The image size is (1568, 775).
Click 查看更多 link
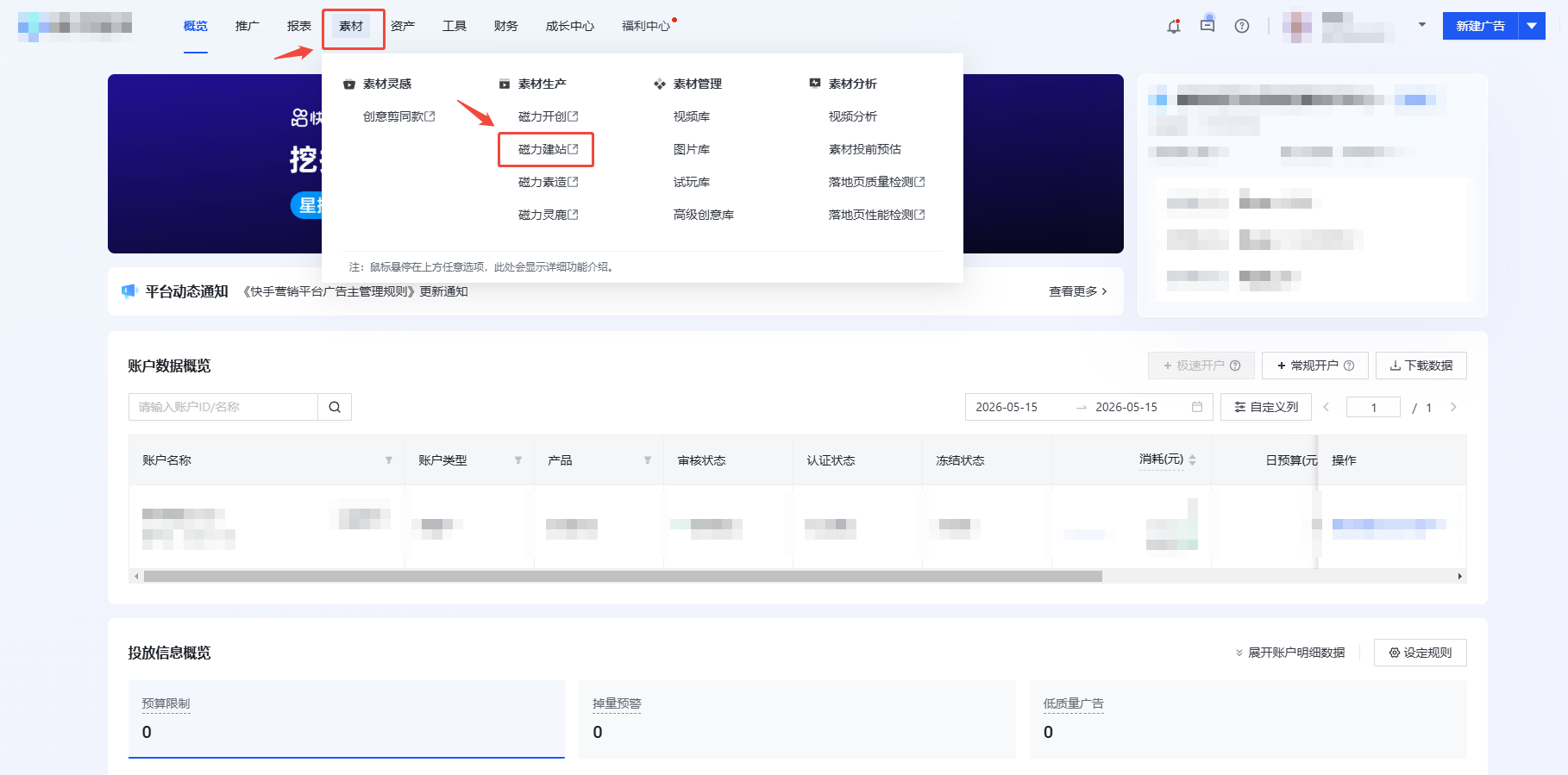click(1078, 291)
